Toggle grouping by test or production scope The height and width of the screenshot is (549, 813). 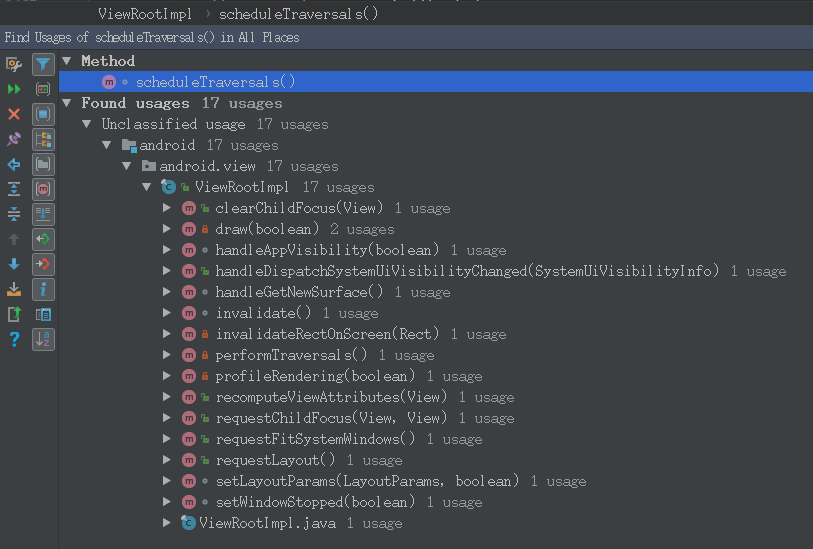[x=43, y=89]
